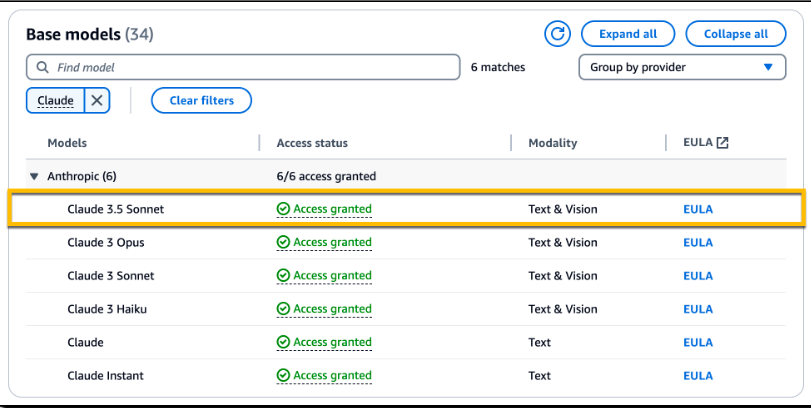This screenshot has width=811, height=408.
Task: Open the EULA for base Claude model
Action: (x=698, y=342)
